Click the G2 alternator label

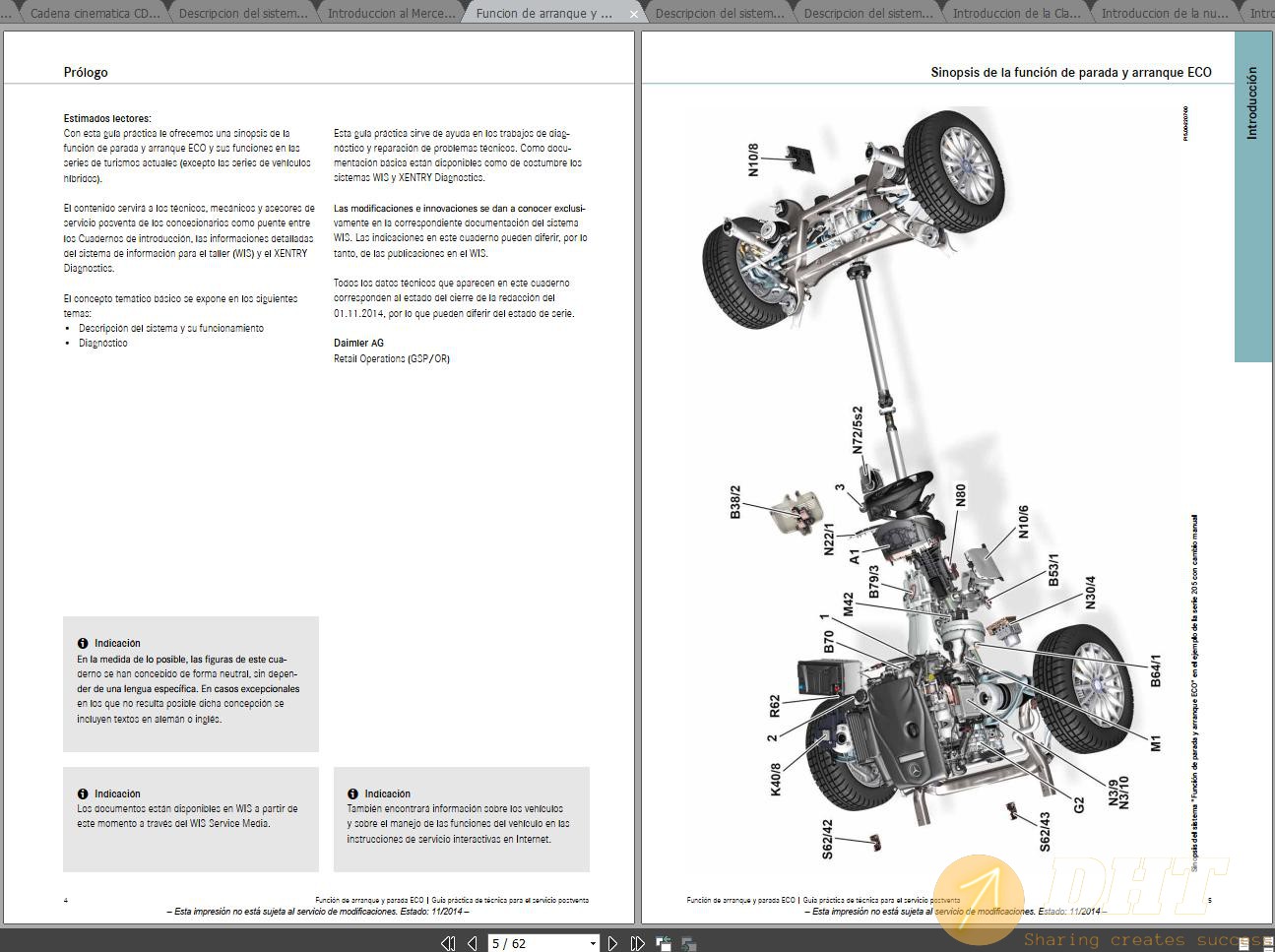(1079, 805)
